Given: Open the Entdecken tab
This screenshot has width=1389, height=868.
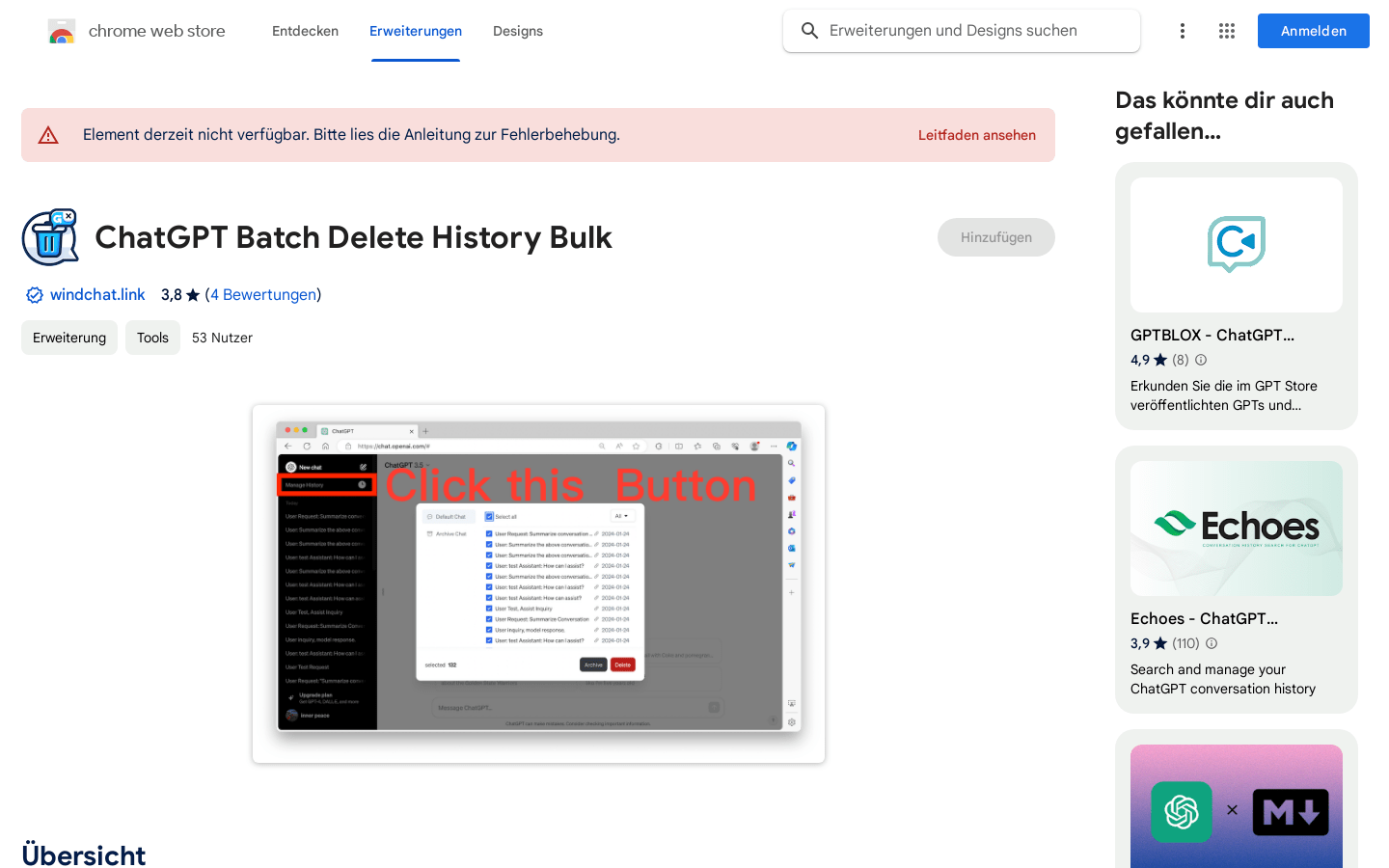Looking at the screenshot, I should [305, 31].
